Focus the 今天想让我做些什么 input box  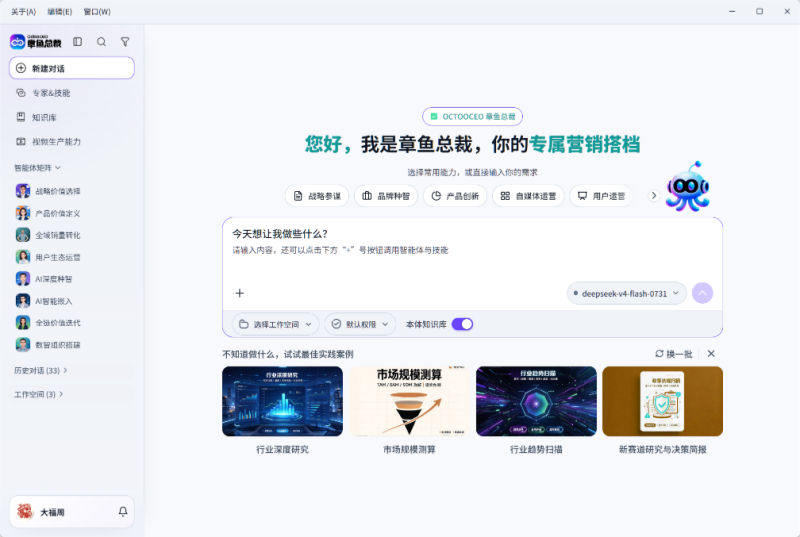[472, 250]
